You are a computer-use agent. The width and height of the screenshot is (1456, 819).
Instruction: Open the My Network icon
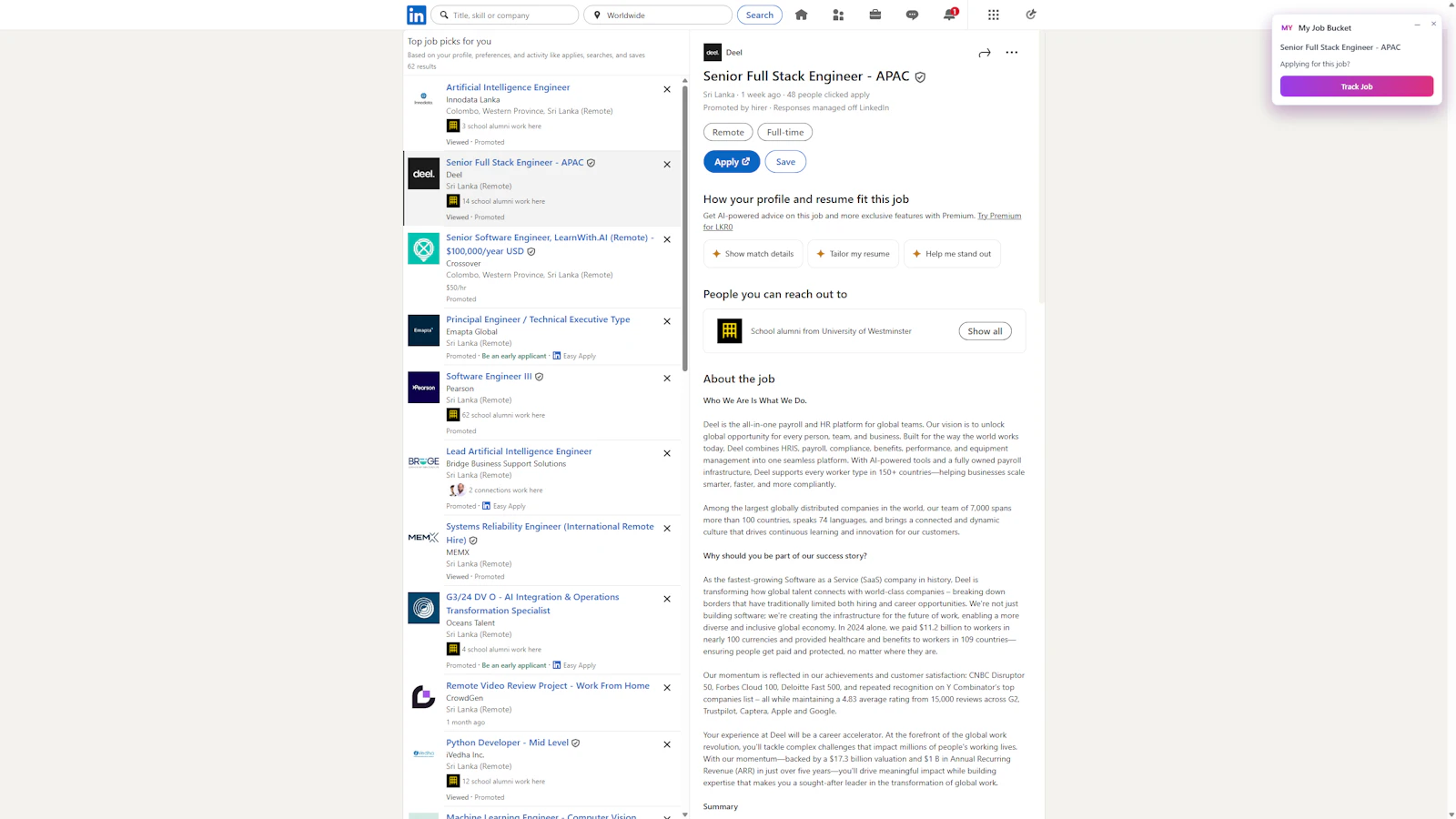click(x=838, y=15)
